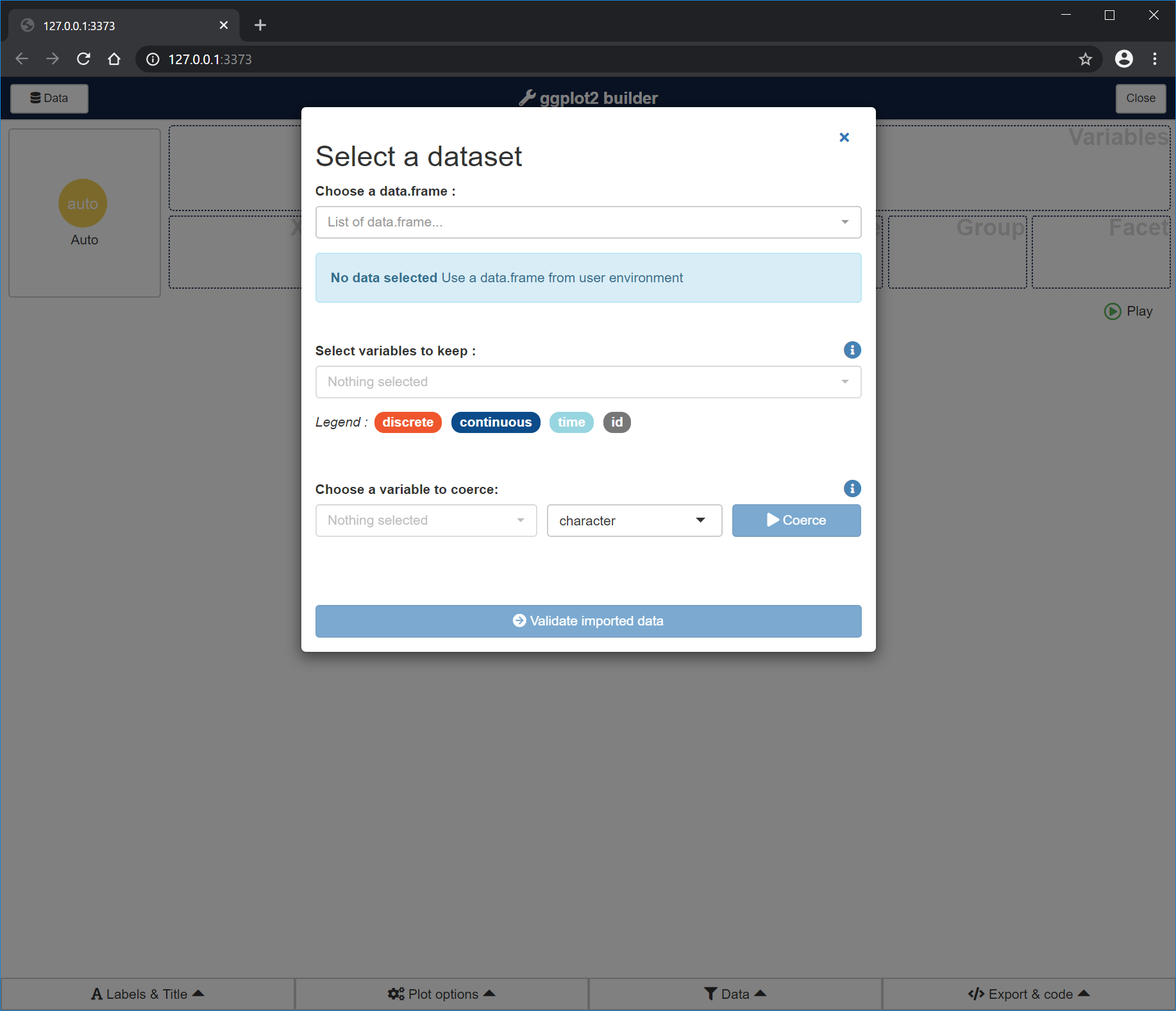Close the Select a dataset dialog
The image size is (1176, 1011).
844,137
